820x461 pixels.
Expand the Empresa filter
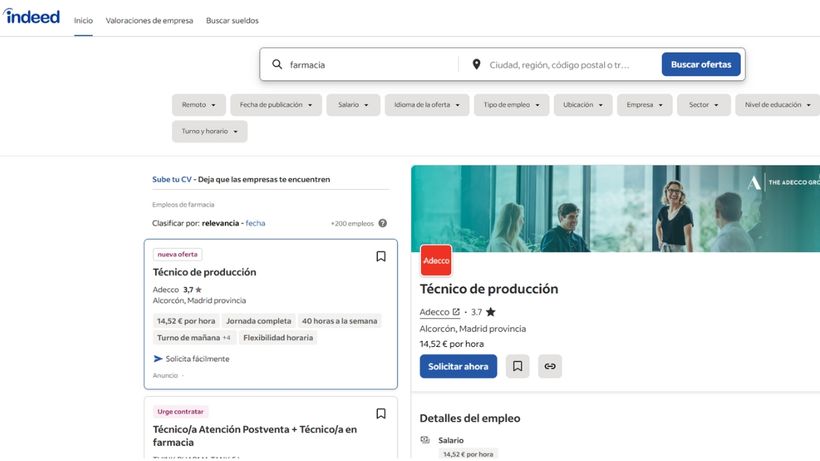(645, 105)
